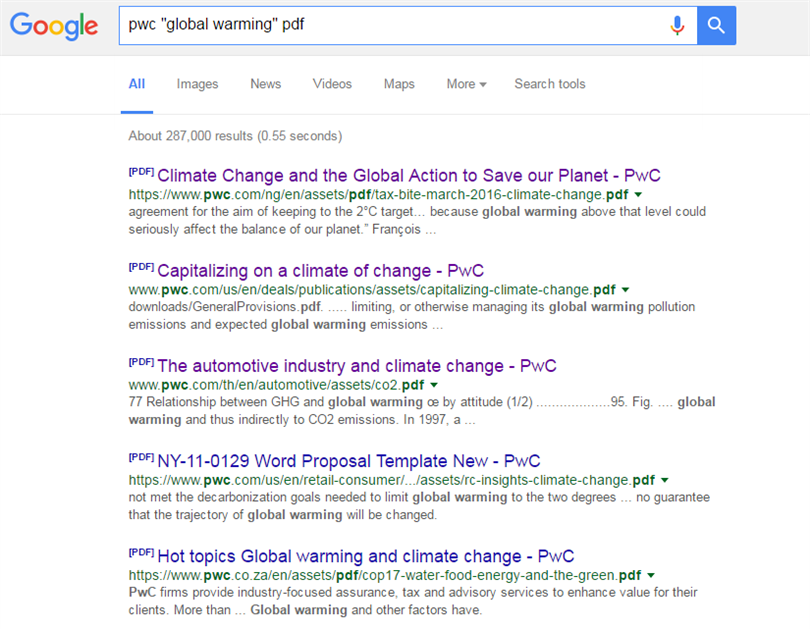This screenshot has height=629, width=810.
Task: Click the pwc.co.za cop17 URL text
Action: tap(385, 575)
